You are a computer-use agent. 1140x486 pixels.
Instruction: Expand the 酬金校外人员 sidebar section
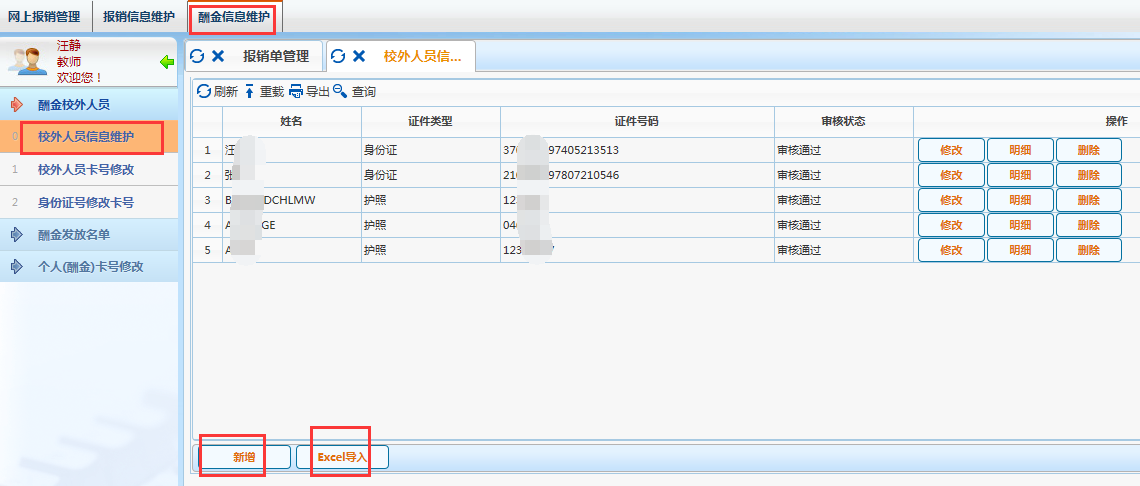(x=17, y=104)
